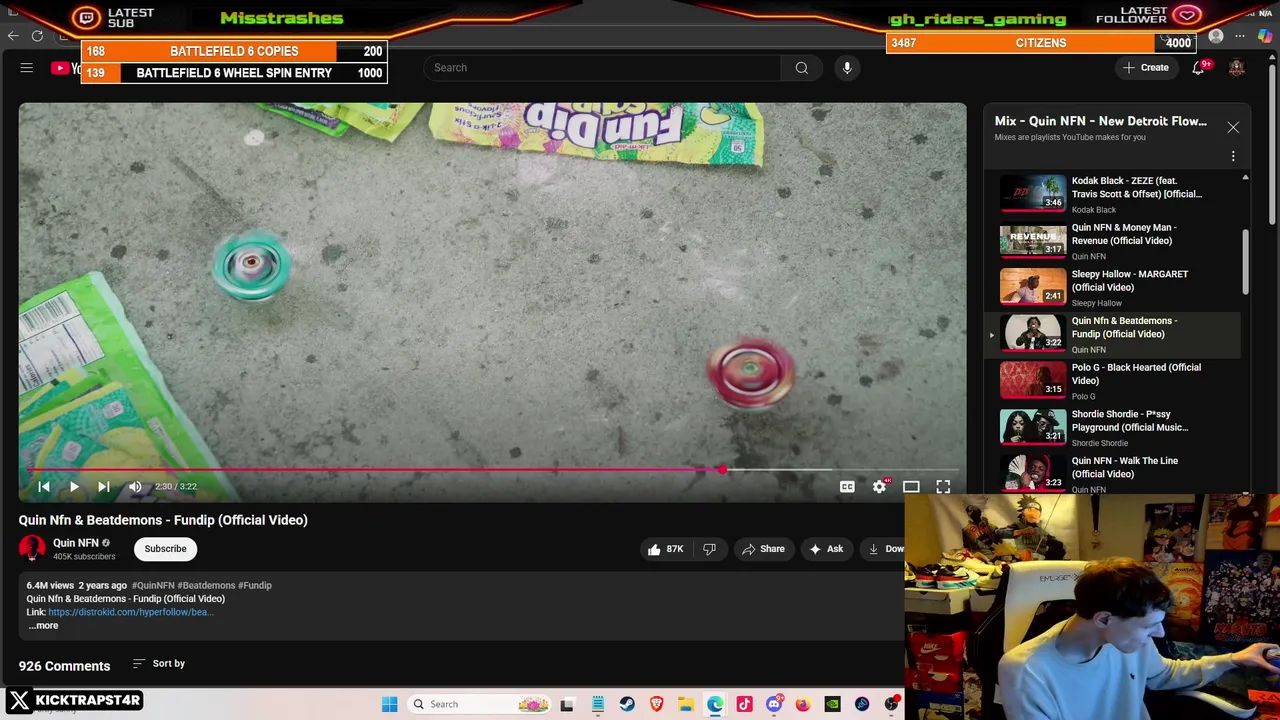The height and width of the screenshot is (720, 1280).
Task: Click the Download button
Action: point(885,549)
